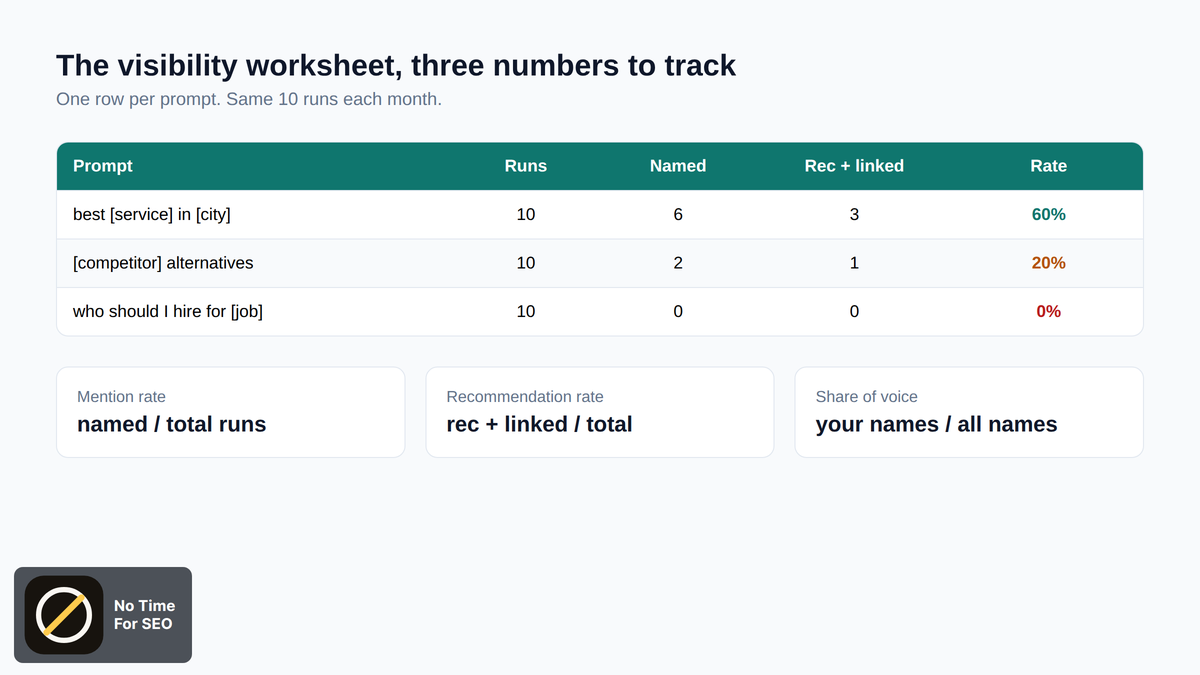This screenshot has height=675, width=1200.
Task: Click the 'named / total runs' formula
Action: point(172,424)
